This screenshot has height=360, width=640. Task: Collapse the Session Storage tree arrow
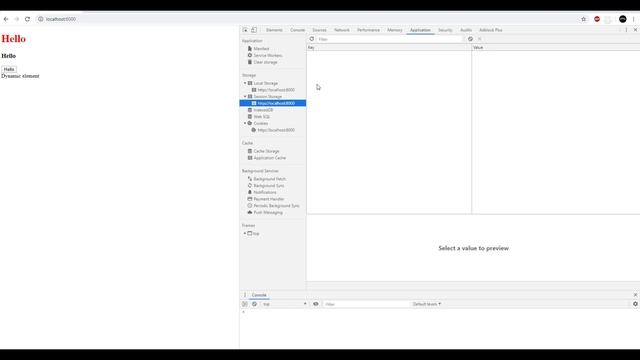pyautogui.click(x=245, y=97)
